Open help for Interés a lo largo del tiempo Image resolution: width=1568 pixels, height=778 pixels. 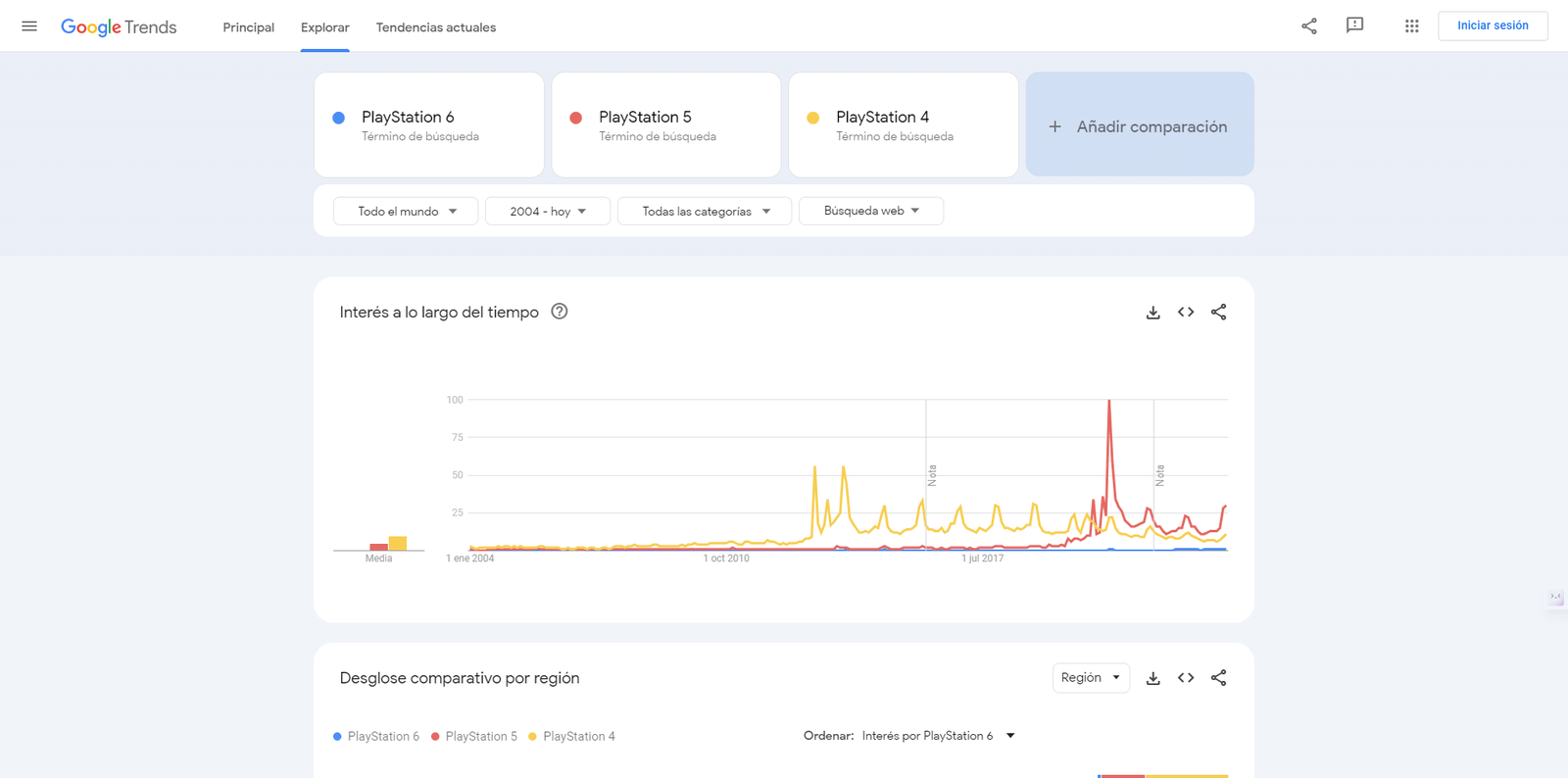[560, 312]
